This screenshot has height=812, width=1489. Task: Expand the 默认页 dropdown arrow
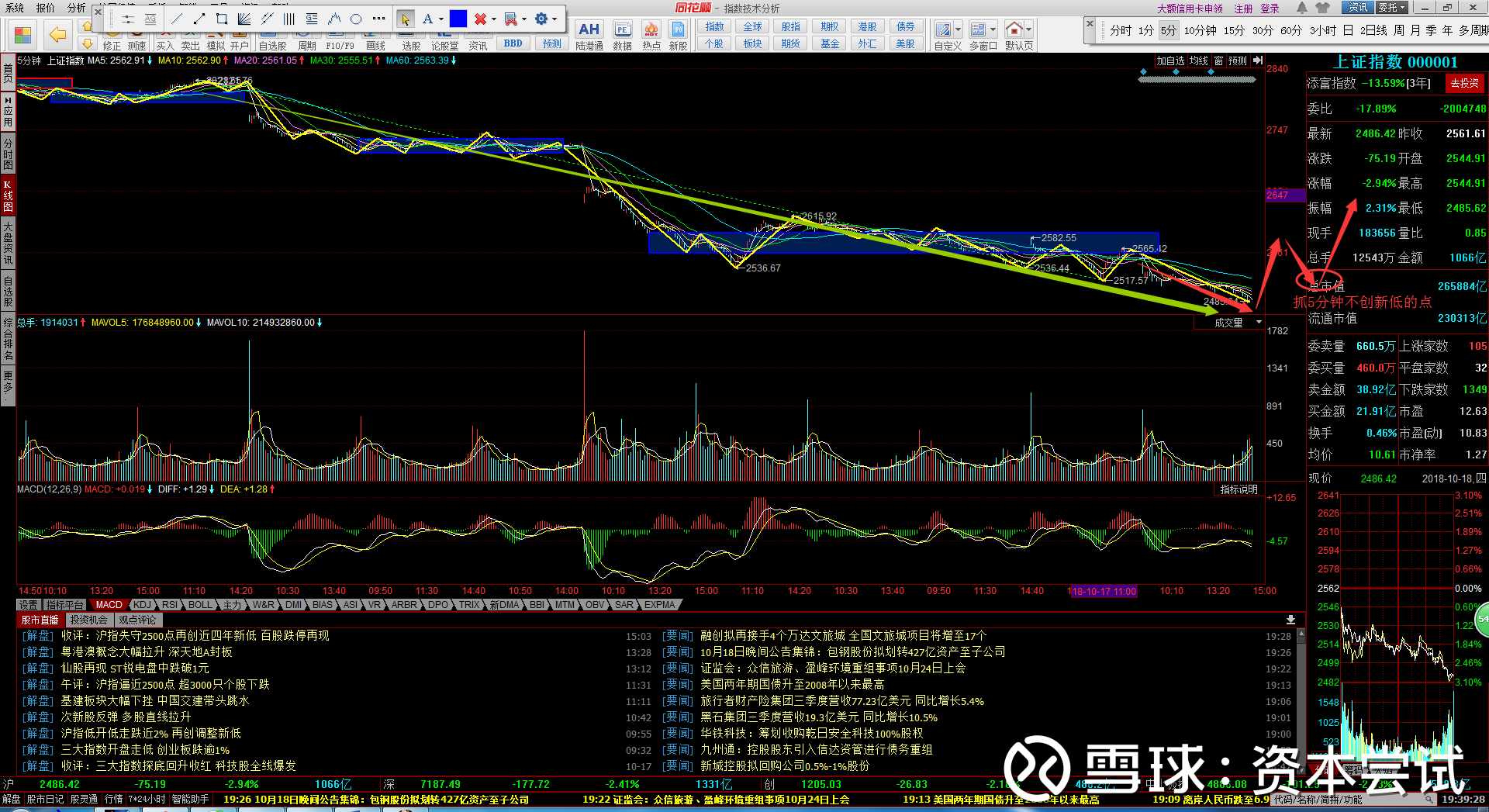1029,29
